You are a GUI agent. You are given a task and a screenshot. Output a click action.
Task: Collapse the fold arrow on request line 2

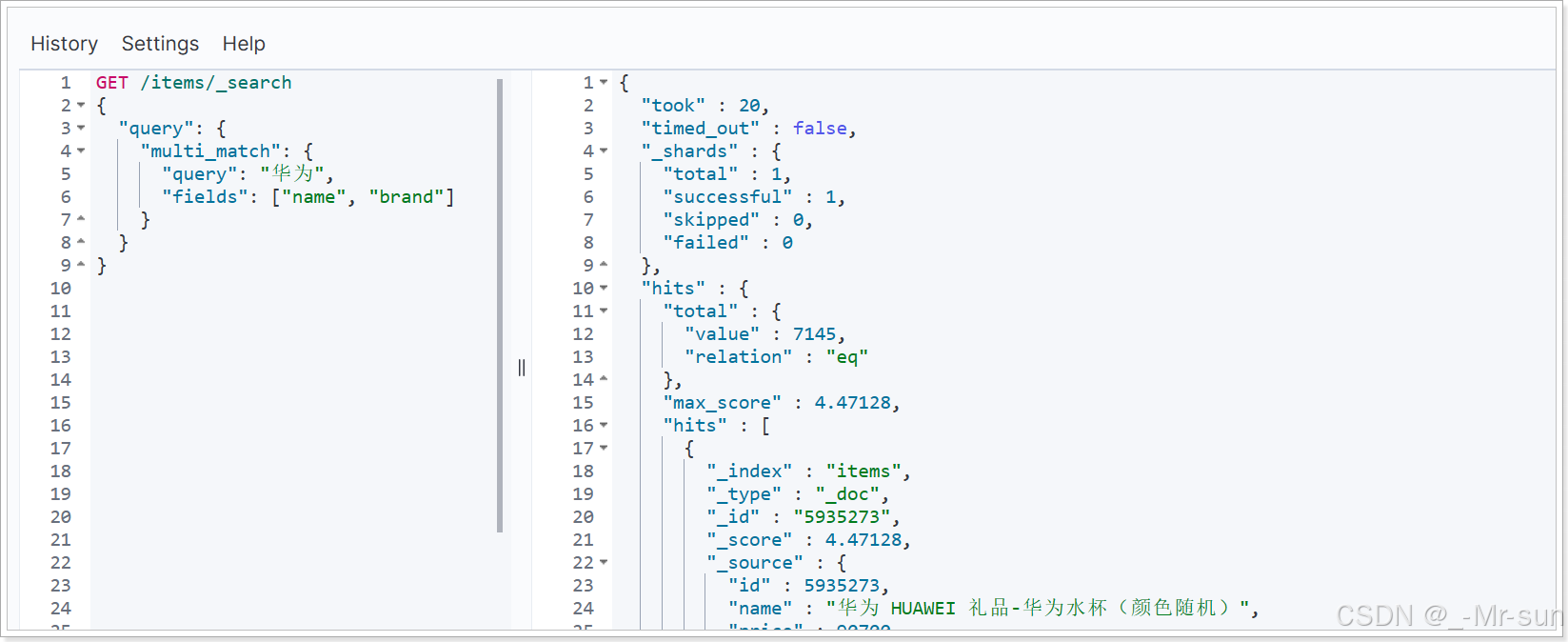click(x=81, y=106)
